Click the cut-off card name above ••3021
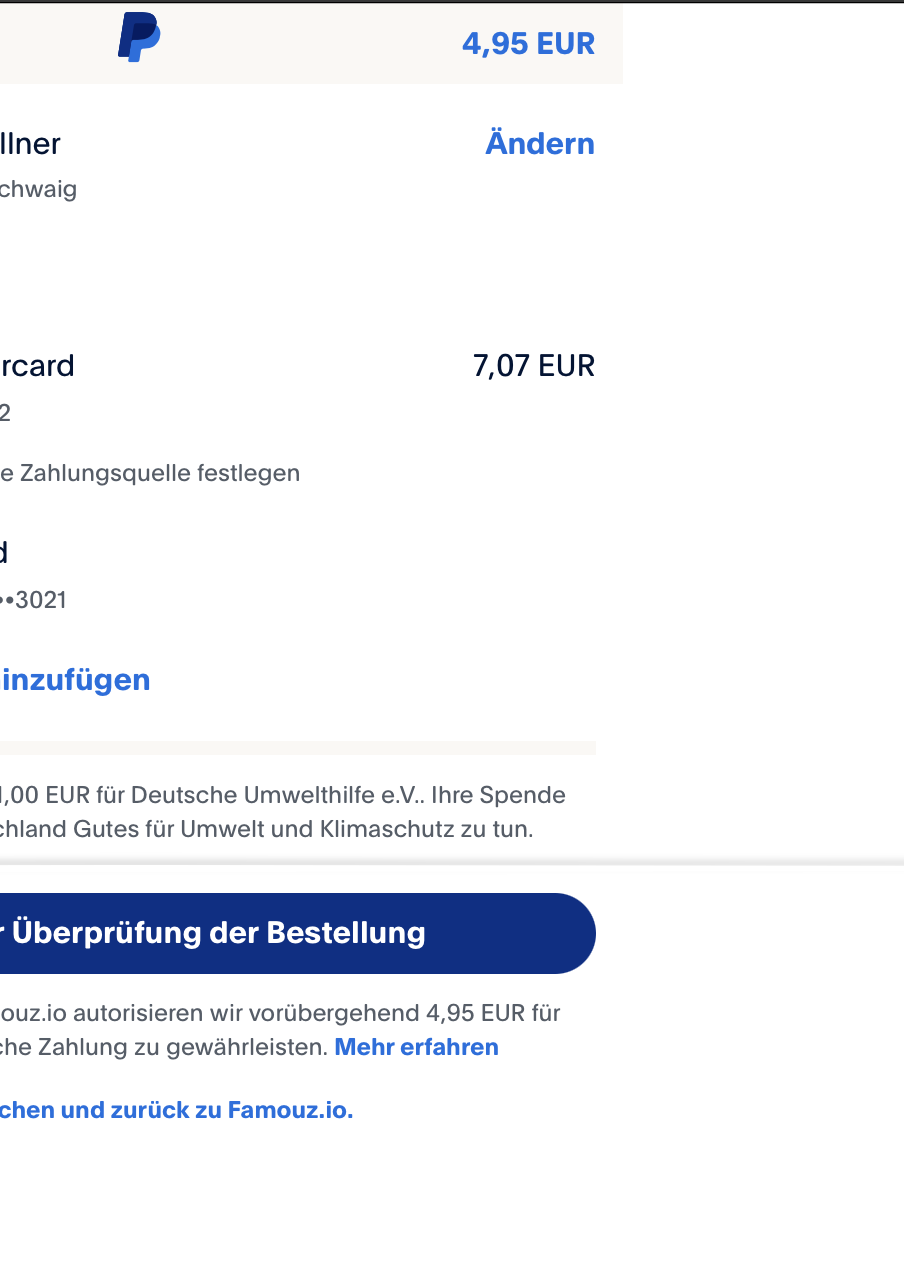 [4, 552]
